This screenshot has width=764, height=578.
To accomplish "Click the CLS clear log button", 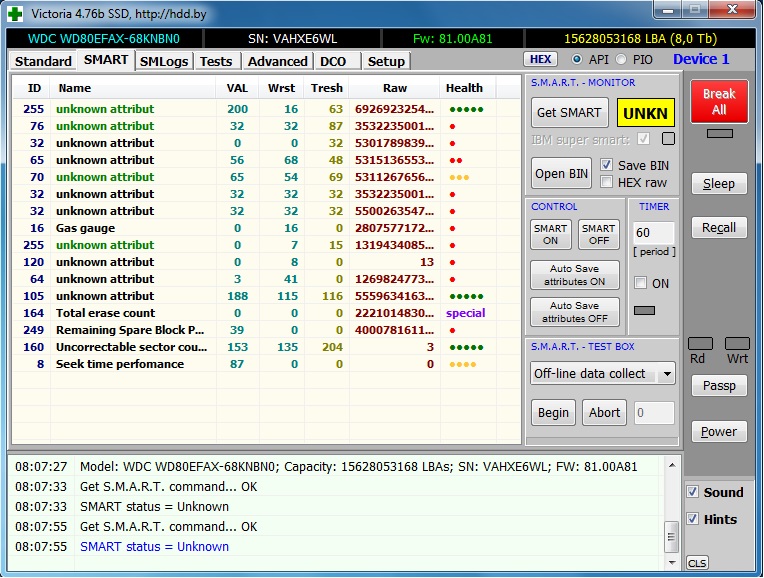I will coord(697,563).
